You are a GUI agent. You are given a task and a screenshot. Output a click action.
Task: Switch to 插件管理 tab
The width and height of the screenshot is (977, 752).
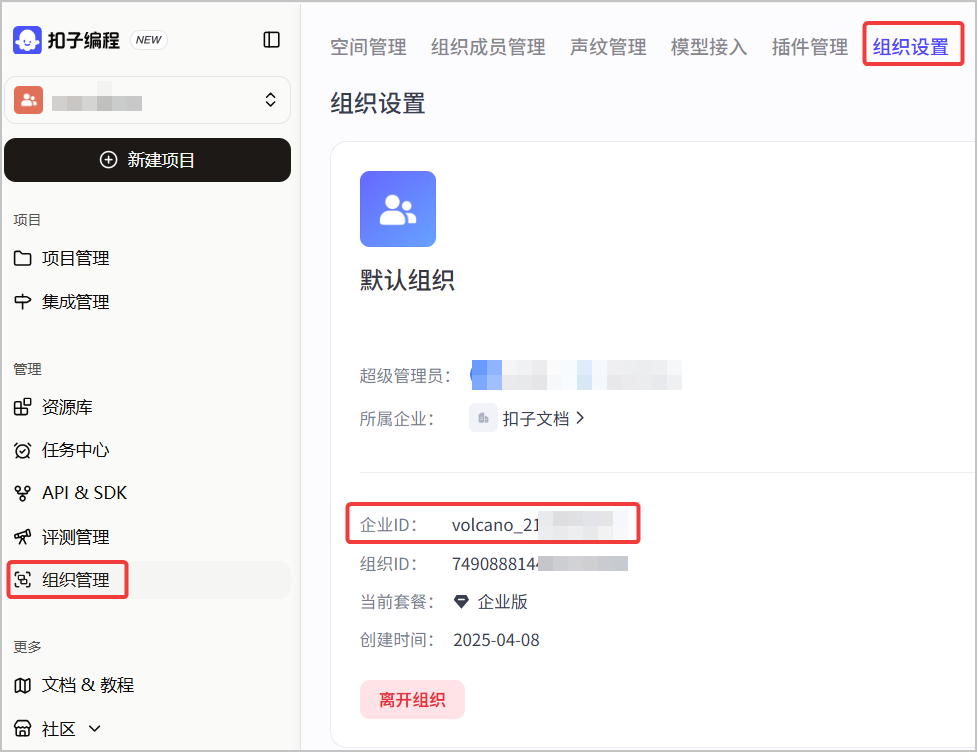[809, 47]
